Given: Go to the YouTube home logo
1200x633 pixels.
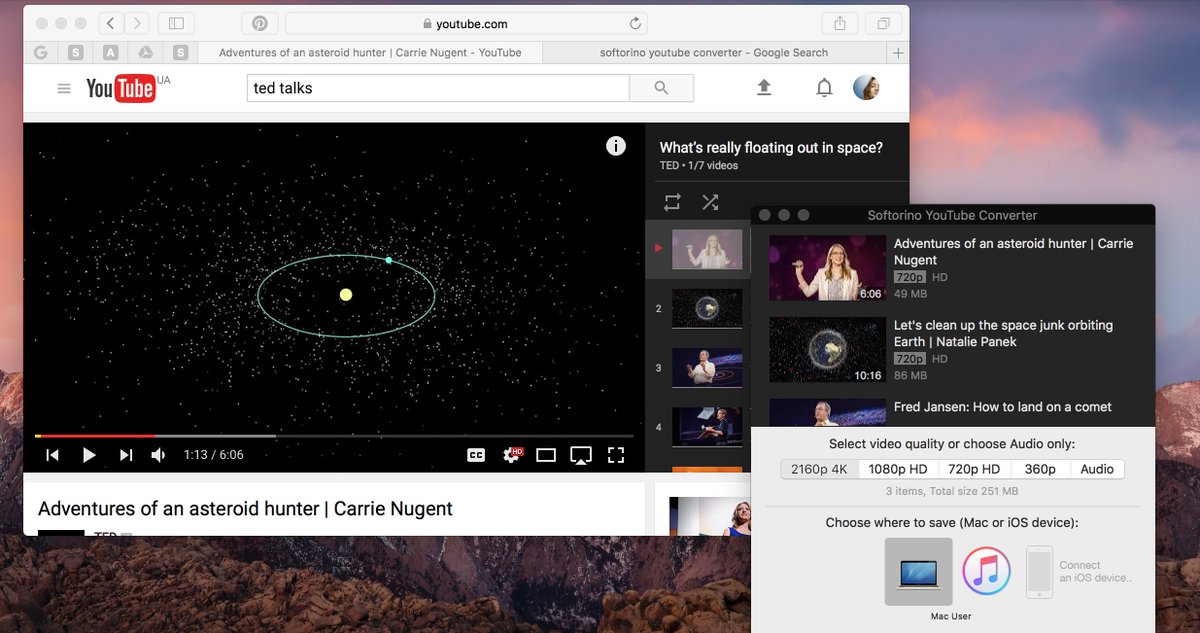Looking at the screenshot, I should point(120,88).
